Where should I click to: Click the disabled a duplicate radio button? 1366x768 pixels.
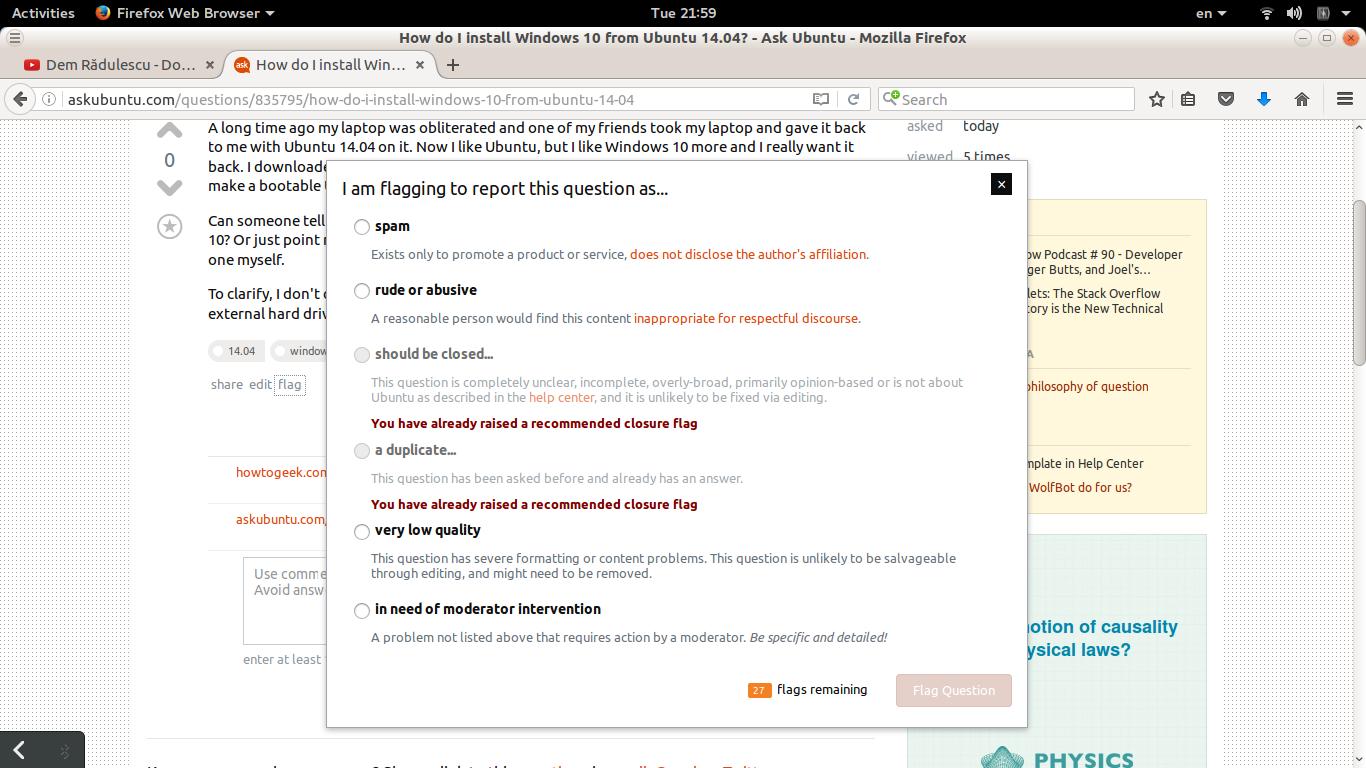coord(362,451)
